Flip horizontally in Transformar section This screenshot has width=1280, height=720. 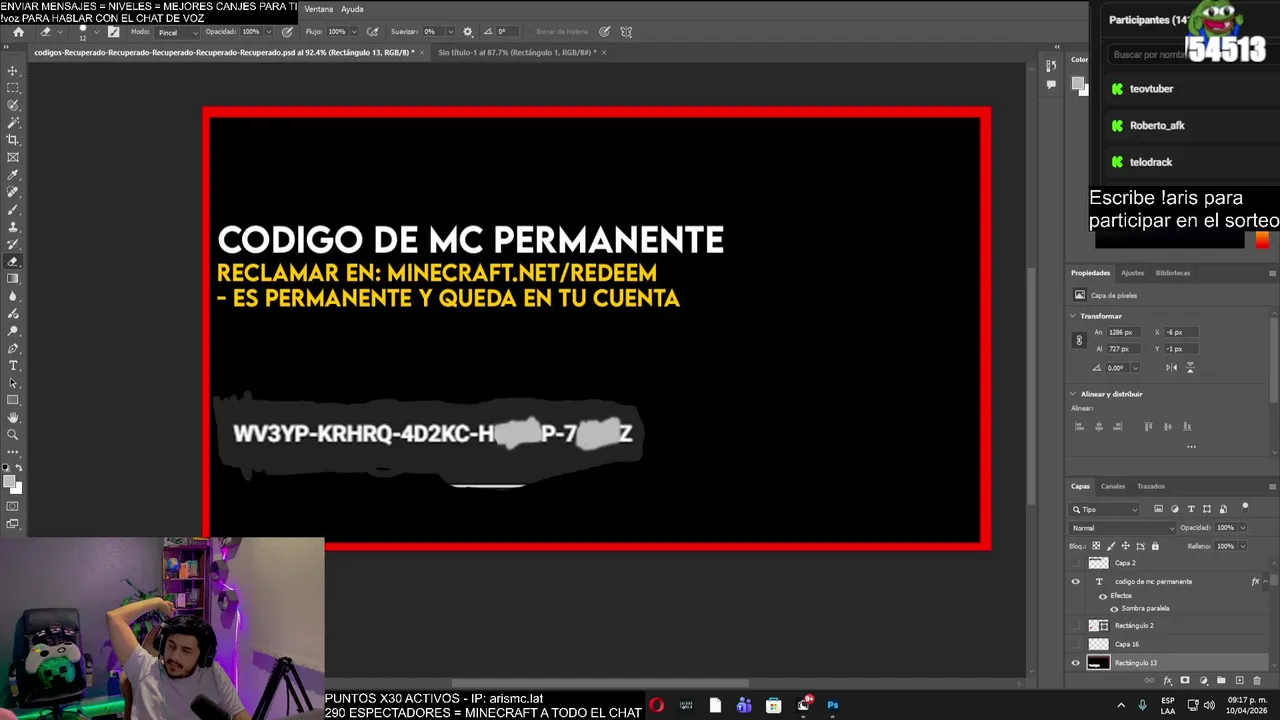point(1171,368)
